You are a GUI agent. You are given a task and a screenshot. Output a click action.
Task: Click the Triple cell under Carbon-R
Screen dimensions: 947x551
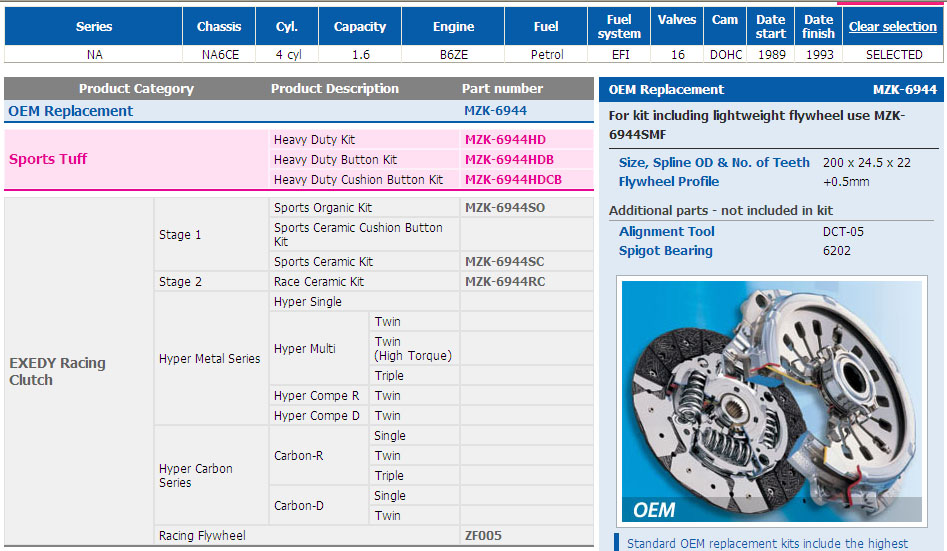[414, 475]
